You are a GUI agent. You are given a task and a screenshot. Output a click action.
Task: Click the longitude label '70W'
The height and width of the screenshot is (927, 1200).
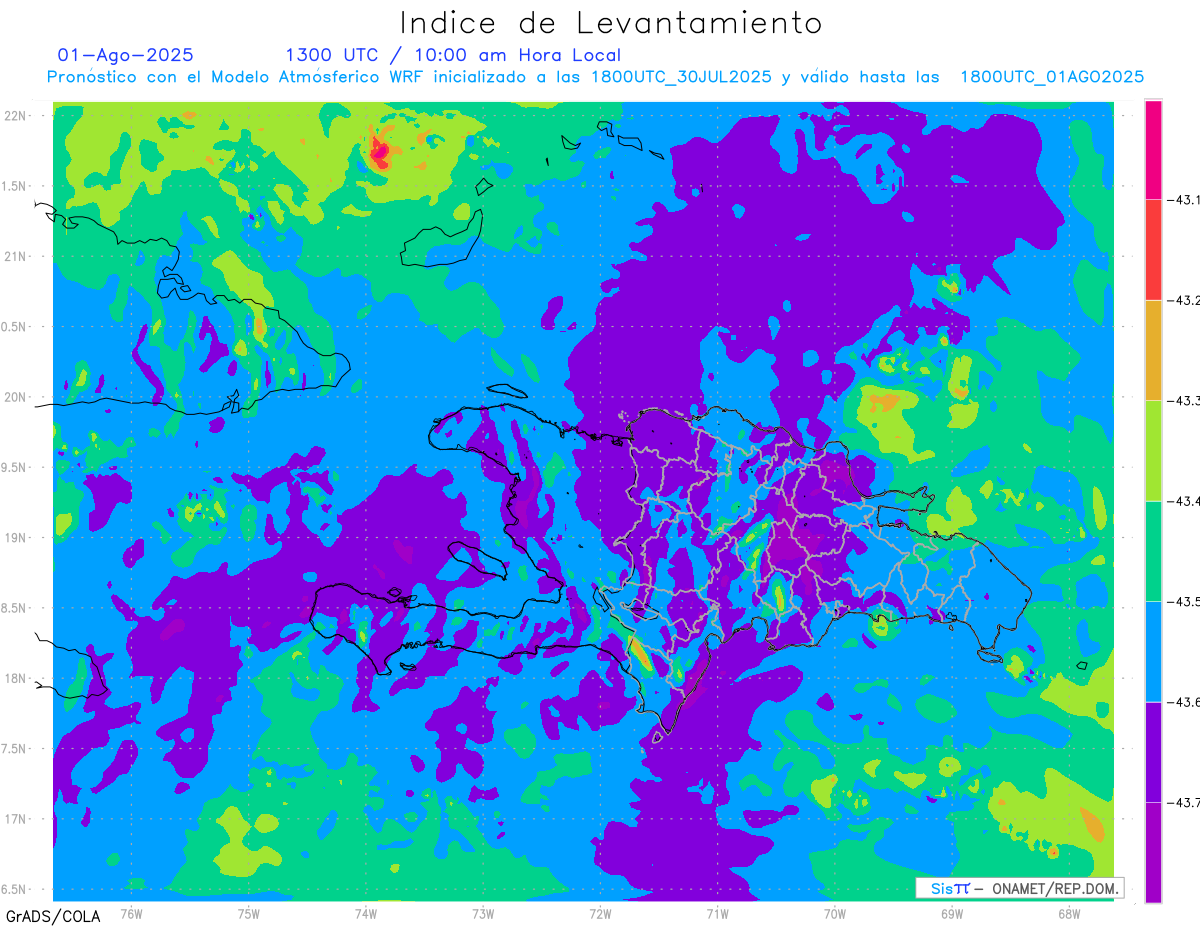(x=834, y=913)
